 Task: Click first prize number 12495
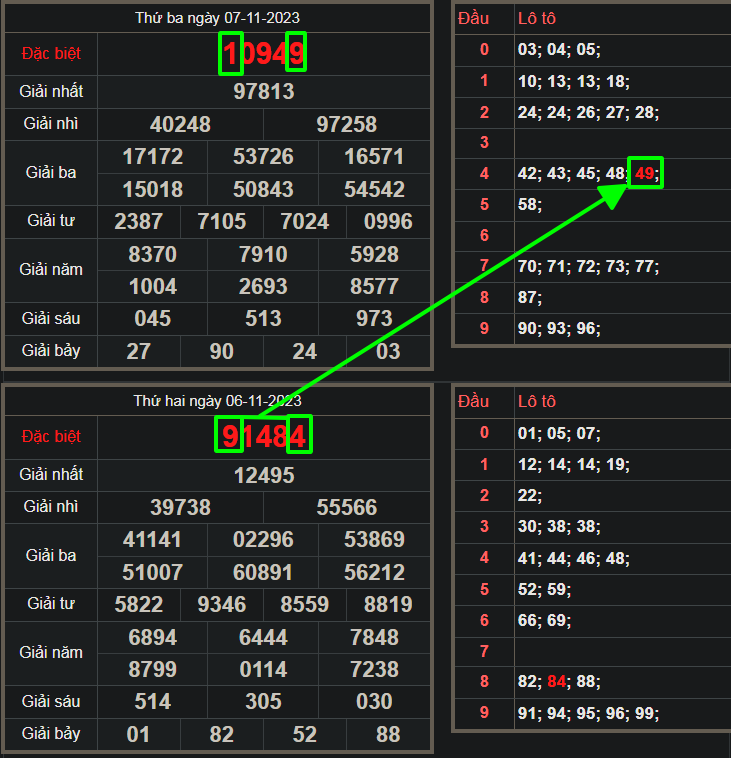(263, 475)
